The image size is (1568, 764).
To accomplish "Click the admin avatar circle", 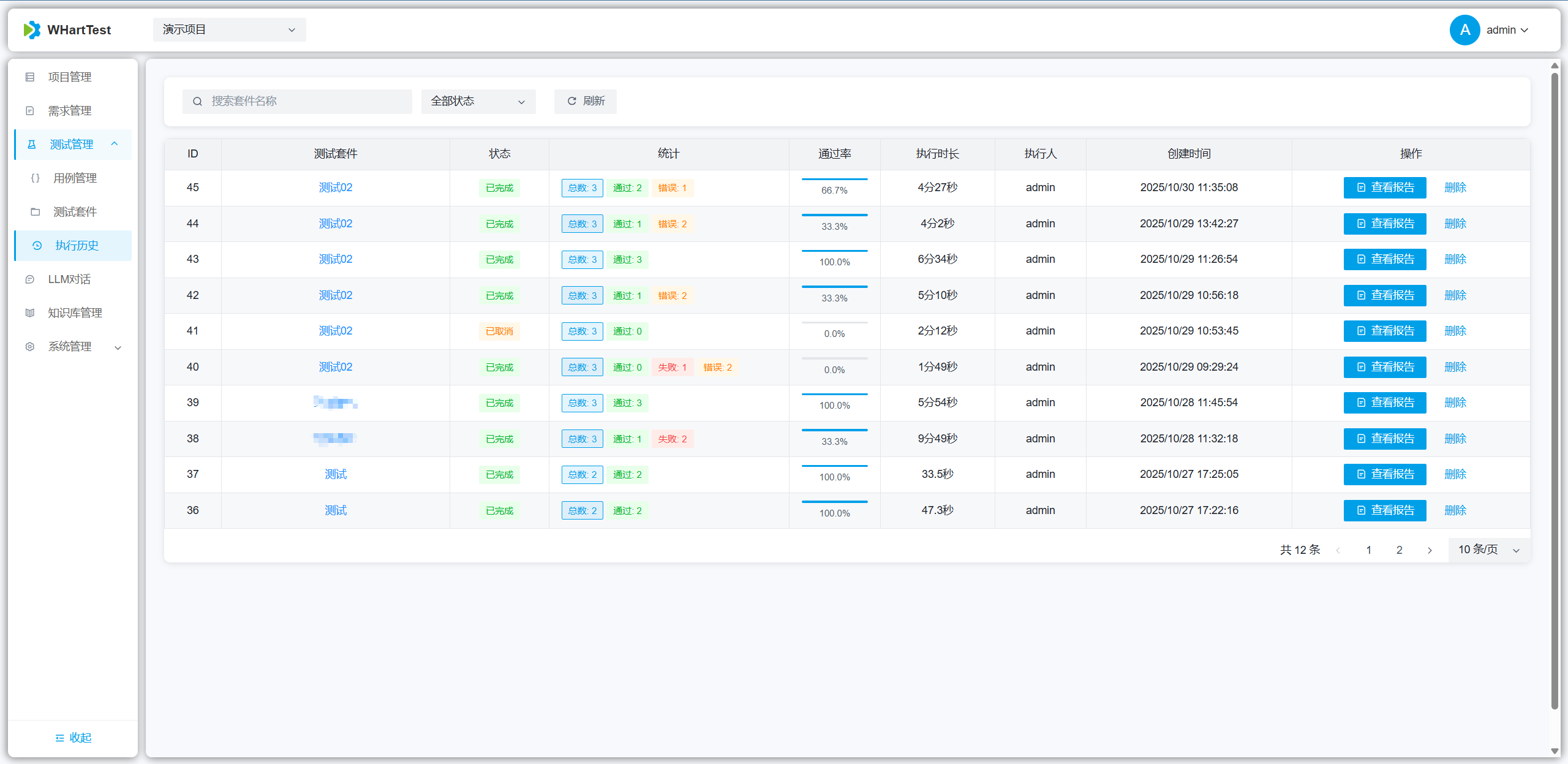I will point(1464,30).
